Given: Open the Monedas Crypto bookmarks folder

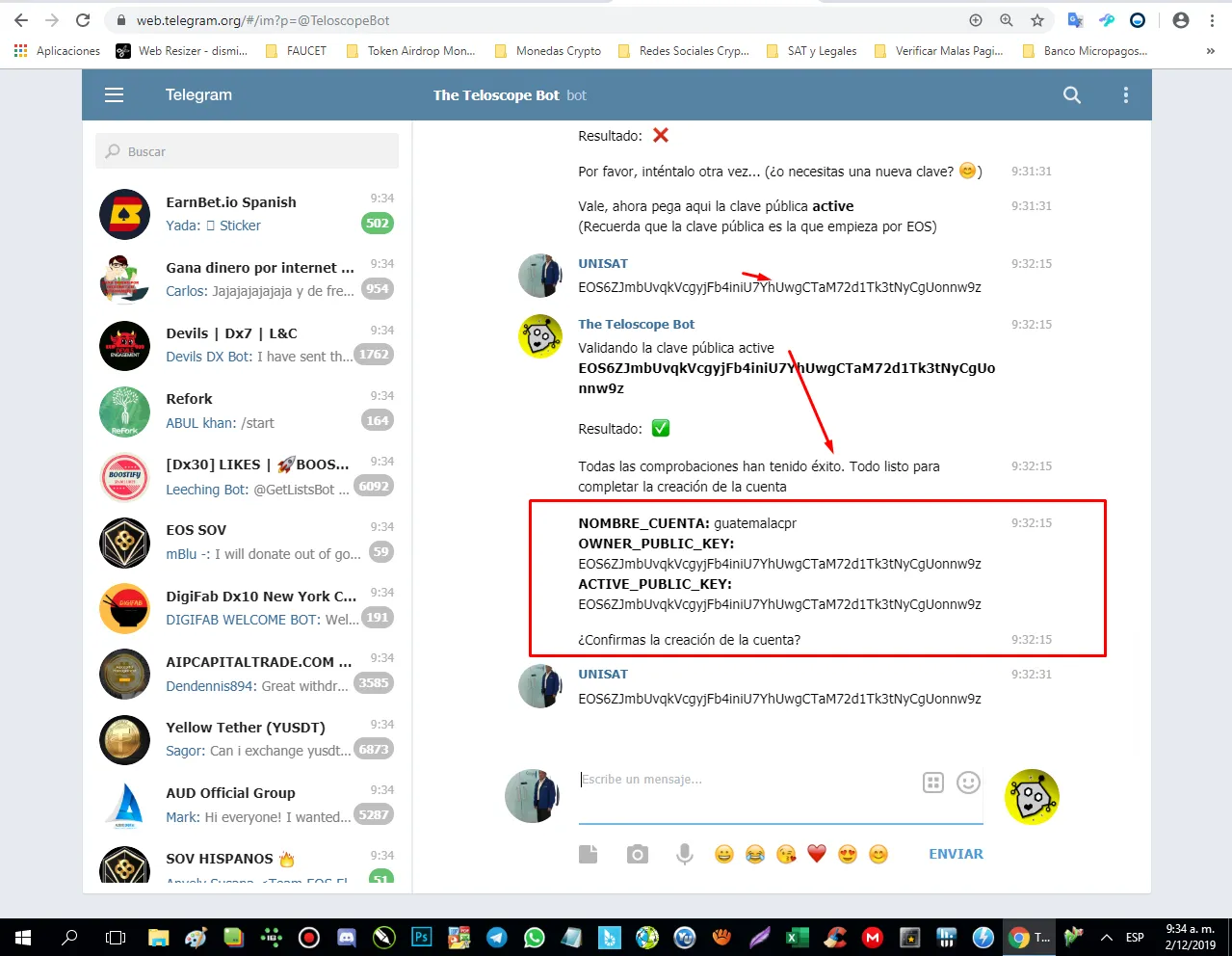Looking at the screenshot, I should click(x=547, y=51).
